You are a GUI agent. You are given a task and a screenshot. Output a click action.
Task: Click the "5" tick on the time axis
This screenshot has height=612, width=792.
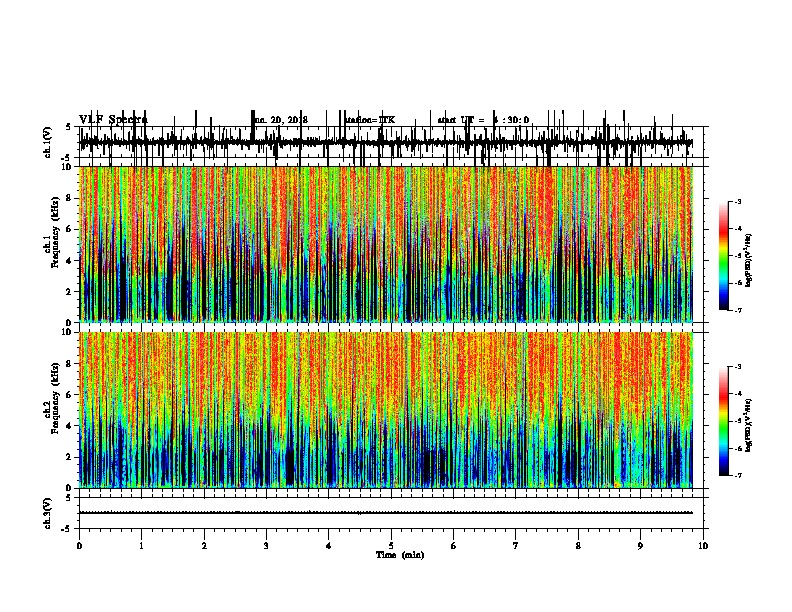point(391,546)
